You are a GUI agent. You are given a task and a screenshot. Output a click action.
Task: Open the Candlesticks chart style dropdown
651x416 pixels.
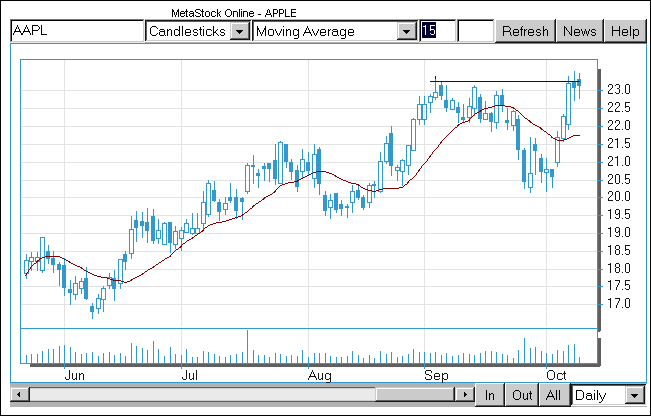198,31
